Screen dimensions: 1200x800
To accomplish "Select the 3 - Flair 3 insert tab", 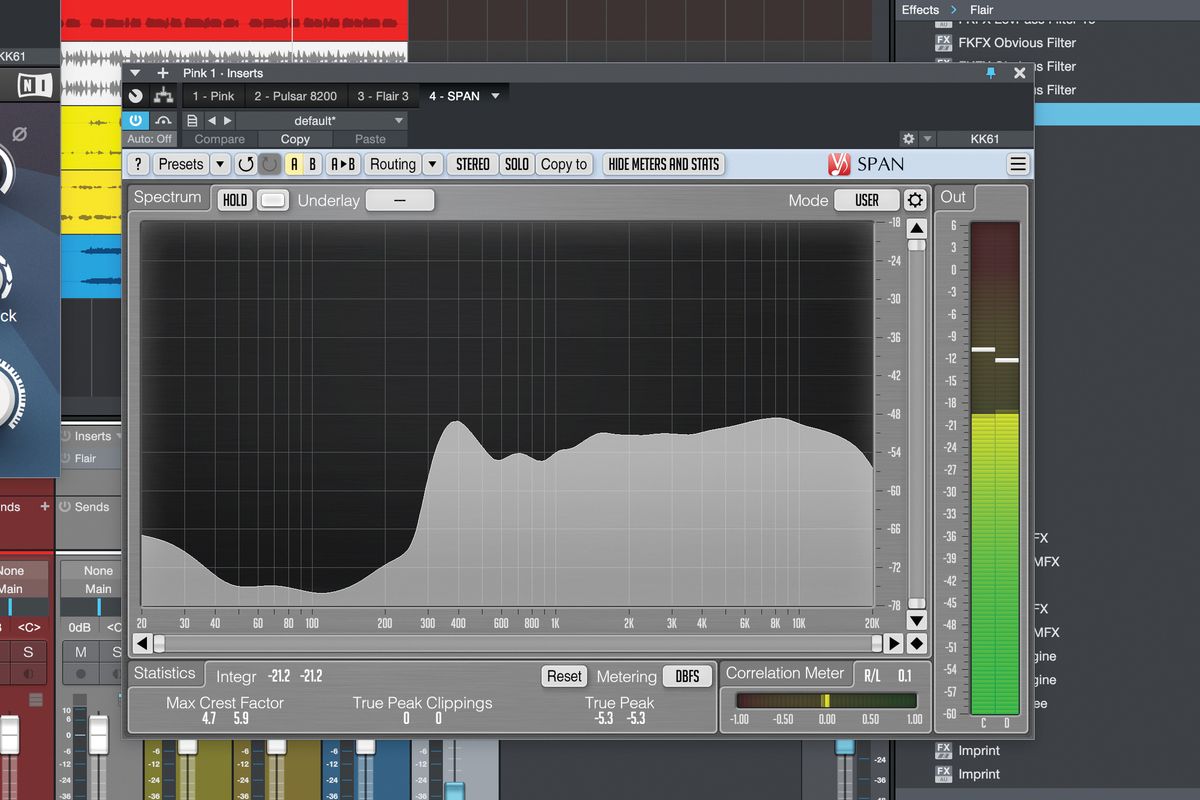I will (x=384, y=95).
